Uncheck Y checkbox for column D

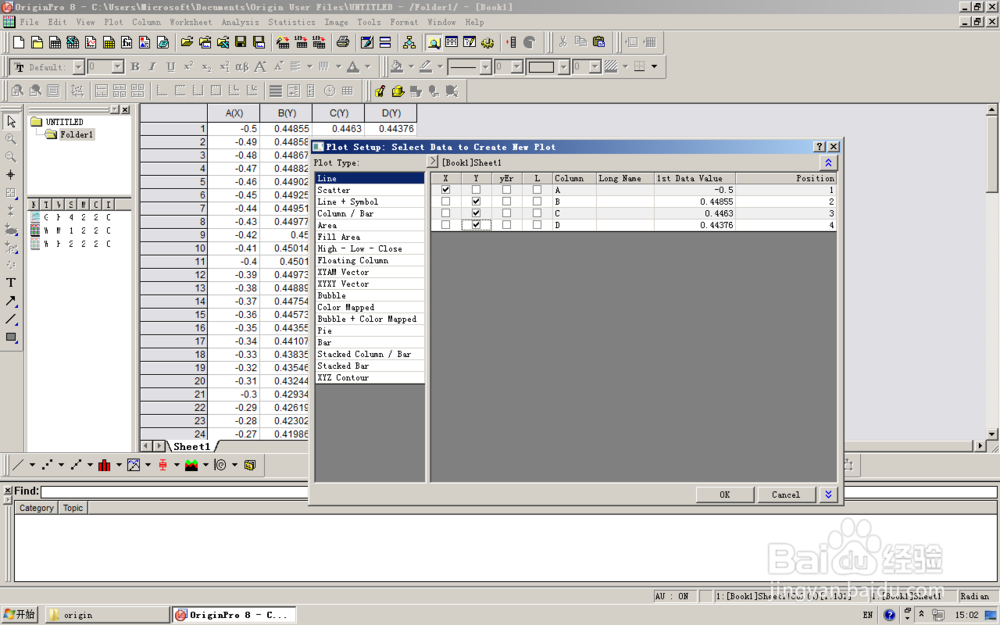(476, 224)
